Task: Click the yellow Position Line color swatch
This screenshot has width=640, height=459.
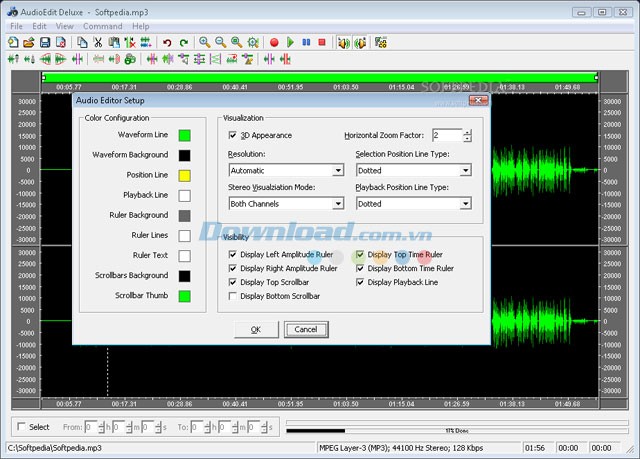Action: tap(184, 175)
